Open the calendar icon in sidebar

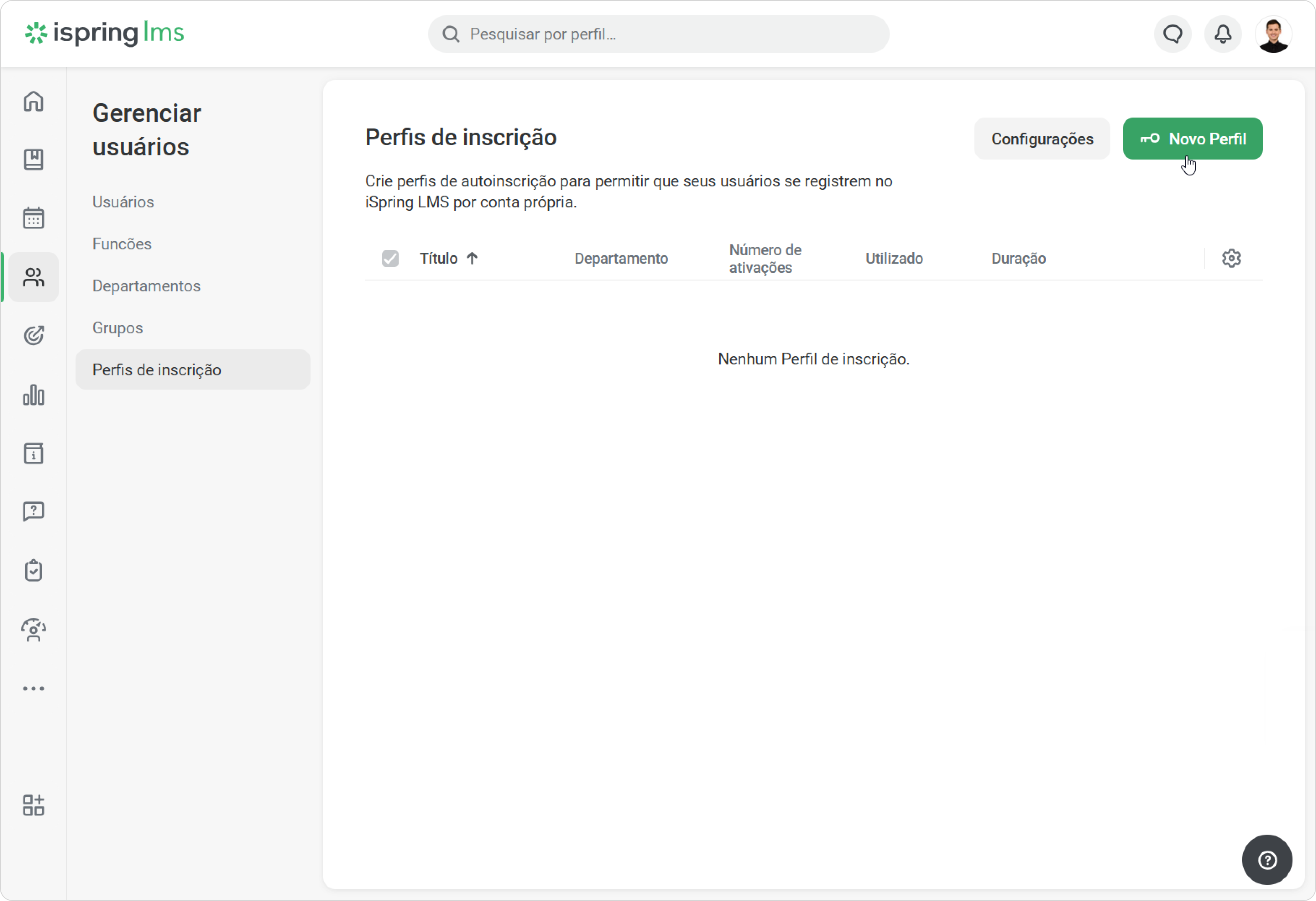pyautogui.click(x=34, y=218)
